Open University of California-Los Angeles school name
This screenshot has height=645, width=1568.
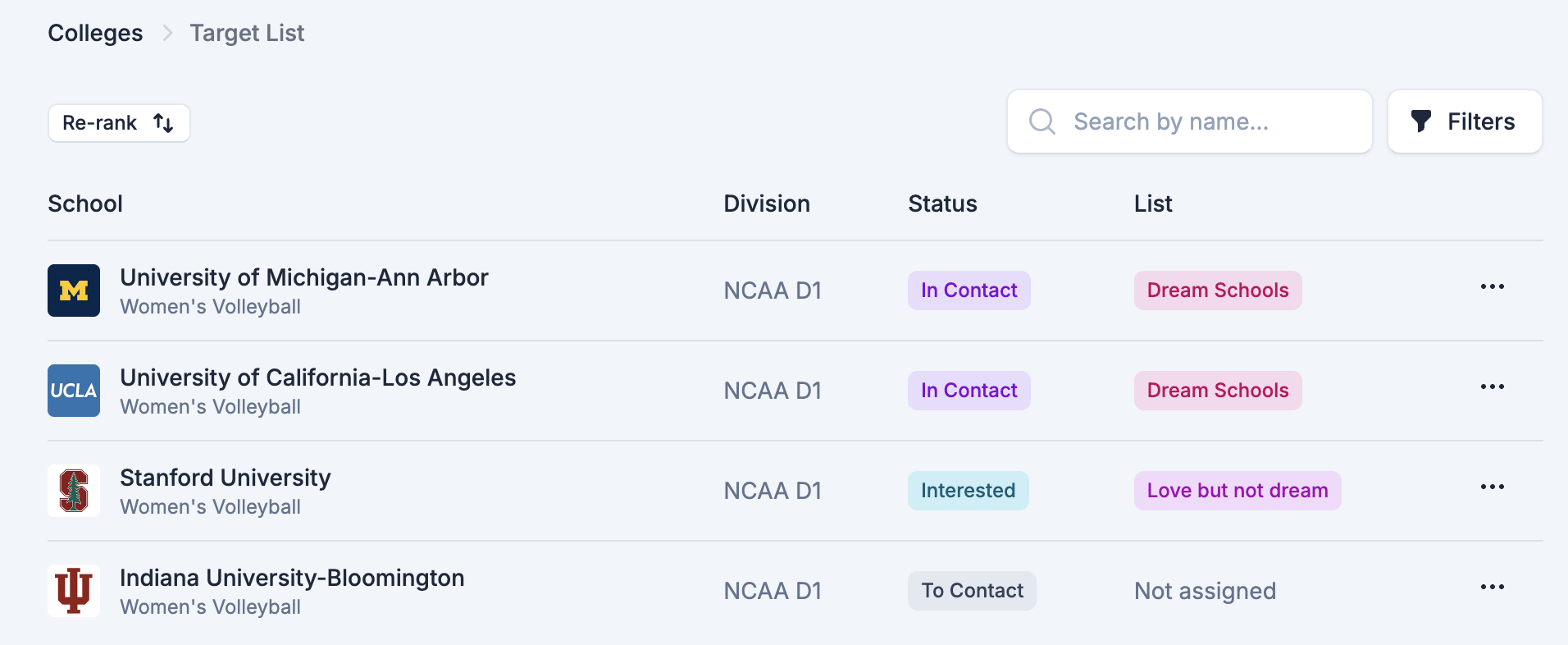tap(318, 377)
